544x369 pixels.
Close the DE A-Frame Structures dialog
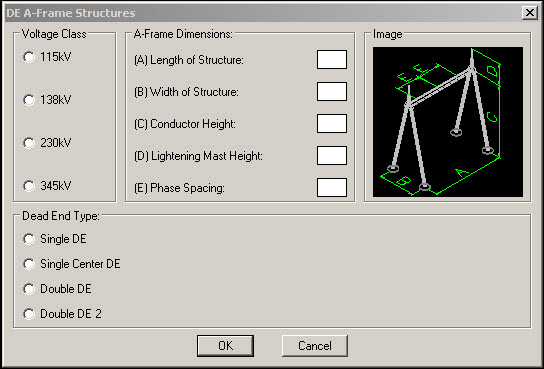tap(530, 13)
